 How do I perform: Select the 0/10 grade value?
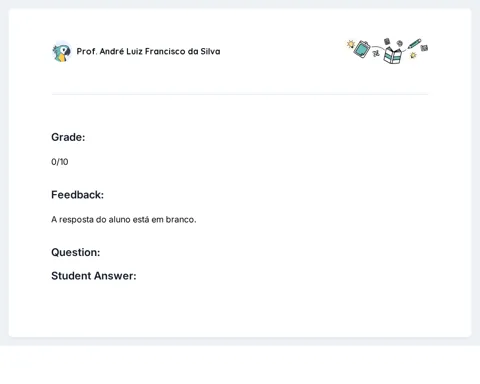click(60, 162)
